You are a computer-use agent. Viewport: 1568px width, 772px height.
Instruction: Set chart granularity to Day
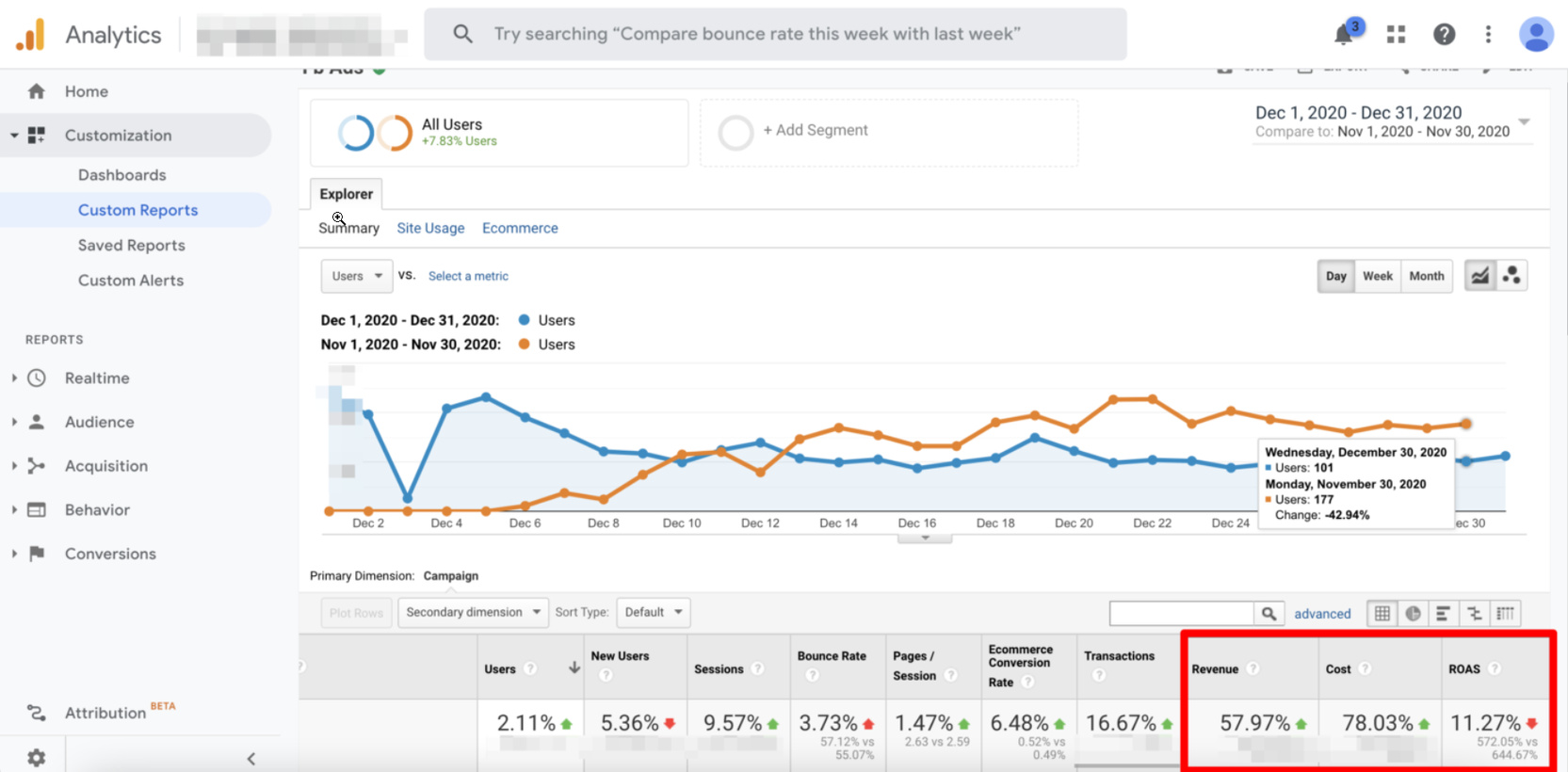1335,276
